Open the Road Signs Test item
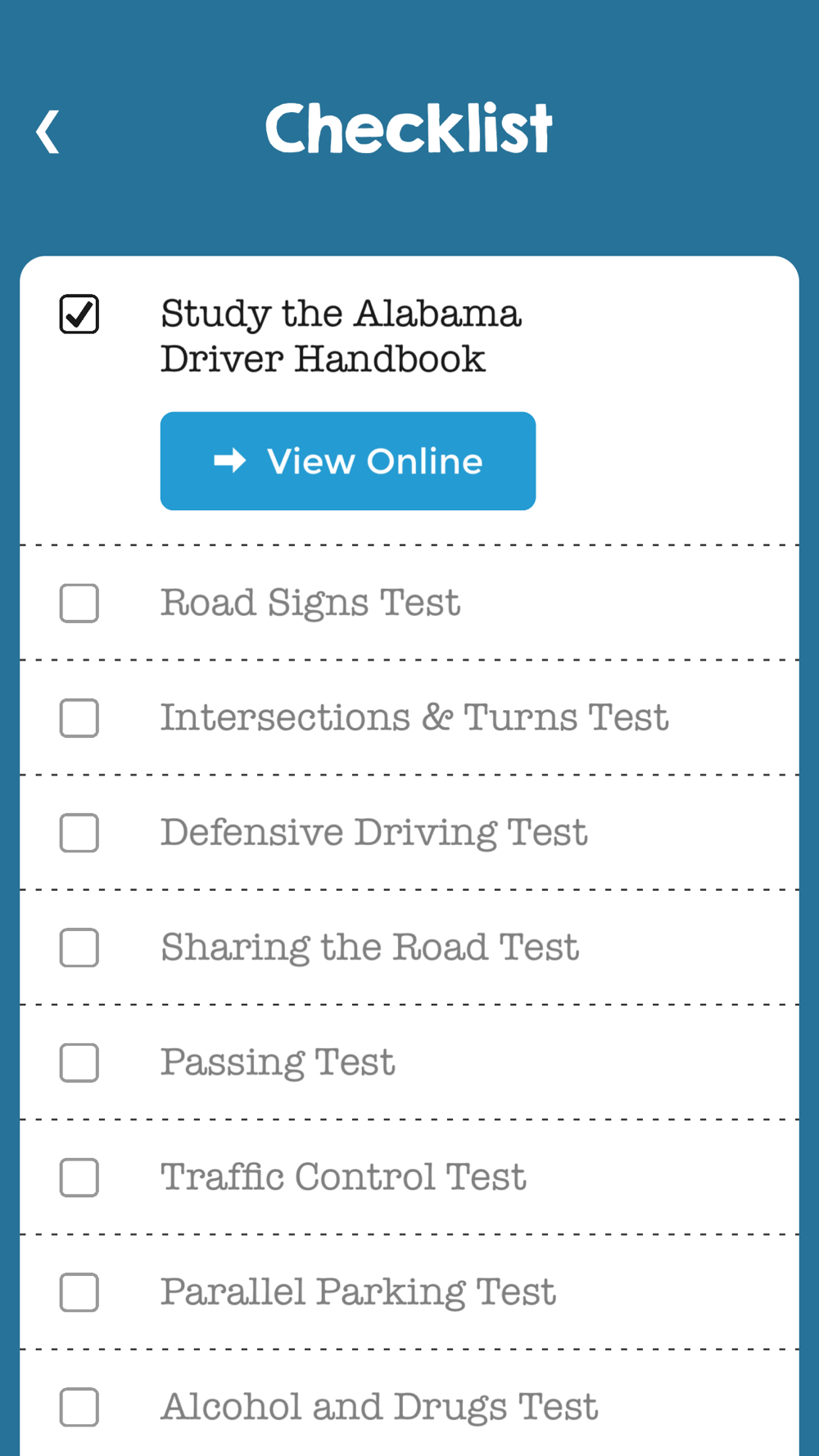 [310, 604]
